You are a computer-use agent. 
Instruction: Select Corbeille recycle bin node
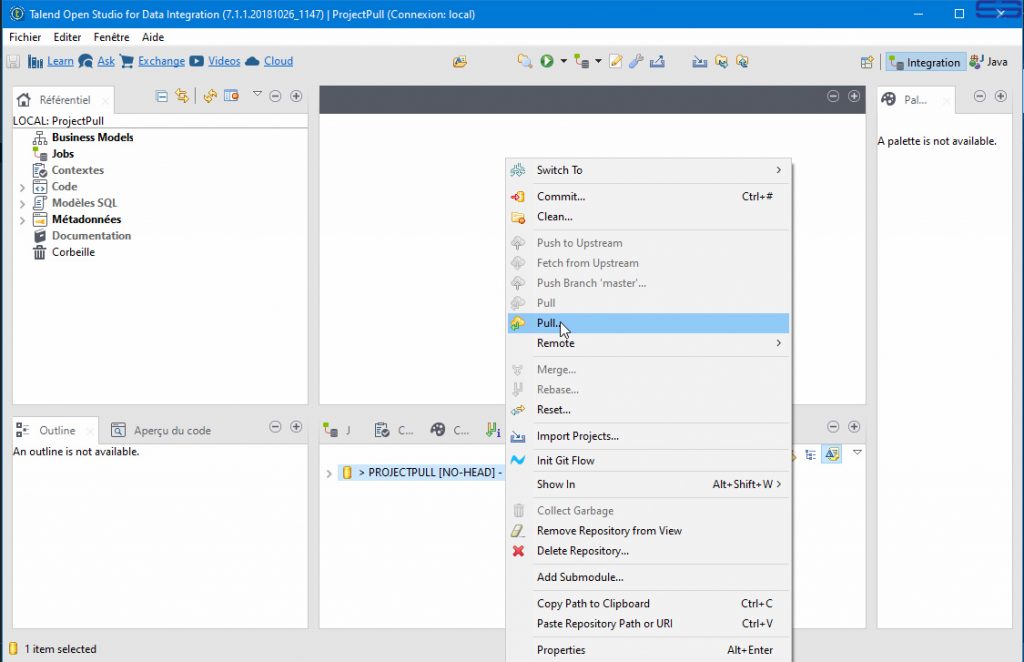[73, 252]
